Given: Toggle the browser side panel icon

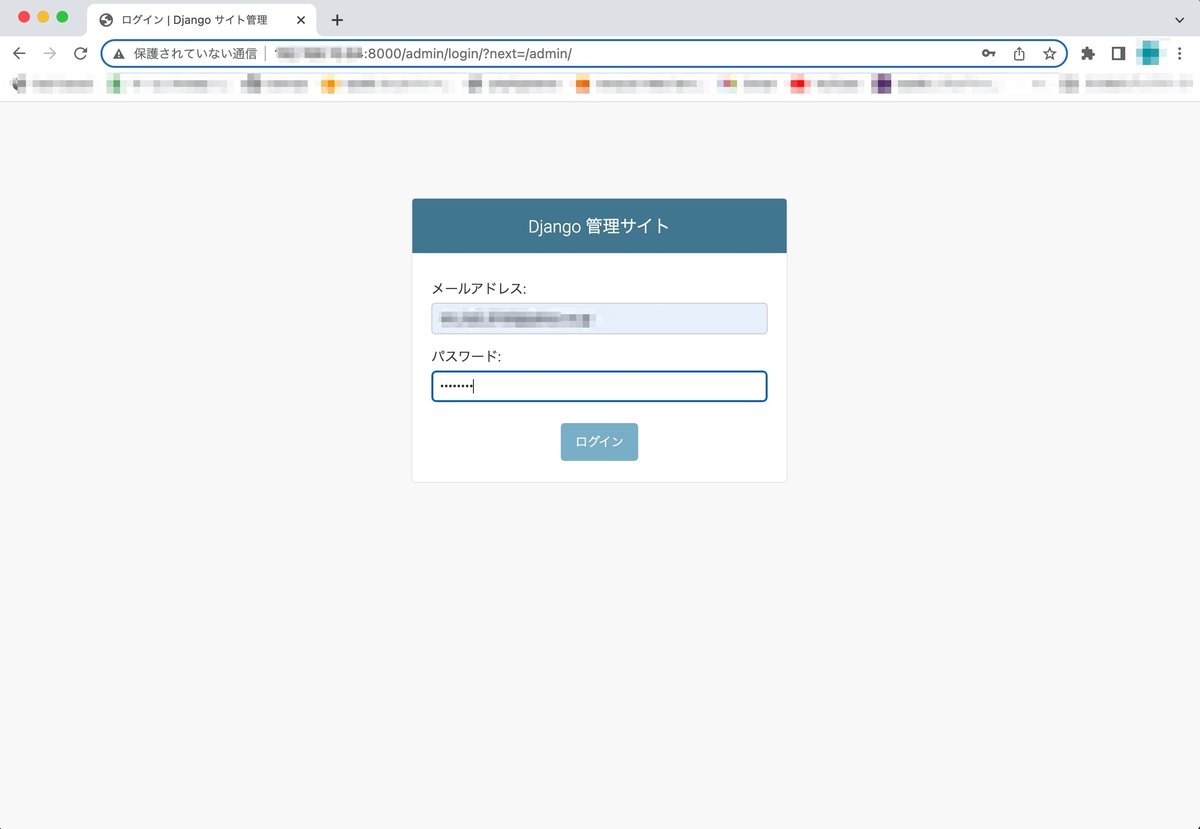Looking at the screenshot, I should [x=1118, y=54].
